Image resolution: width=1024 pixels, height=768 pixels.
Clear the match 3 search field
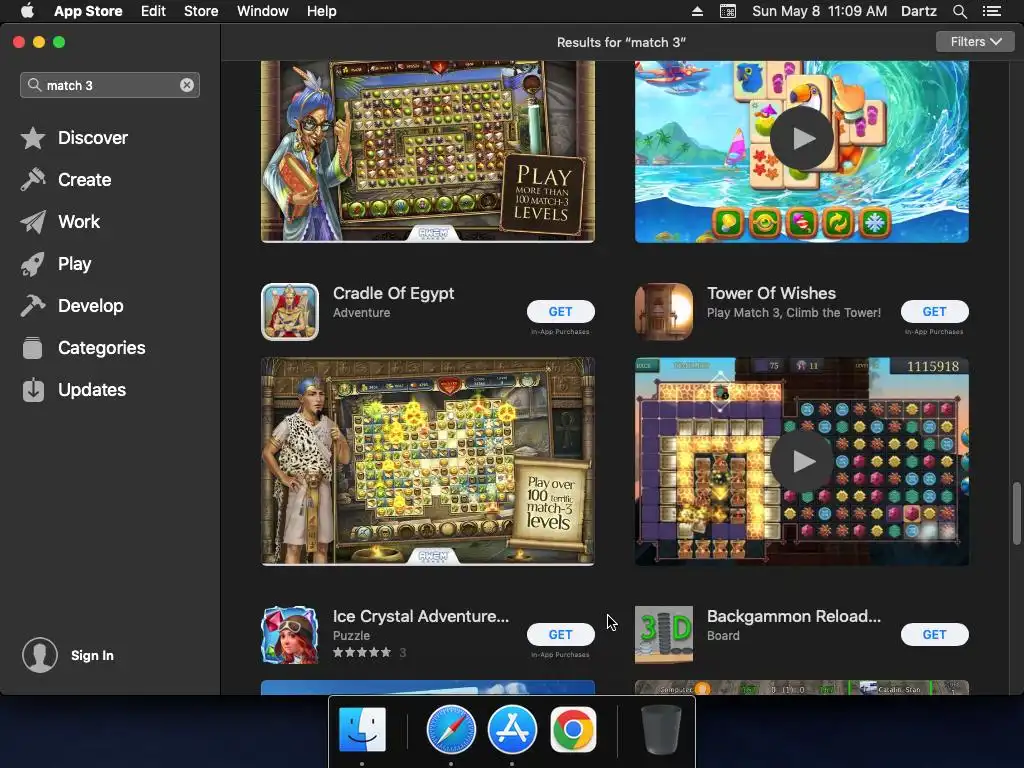coord(187,85)
